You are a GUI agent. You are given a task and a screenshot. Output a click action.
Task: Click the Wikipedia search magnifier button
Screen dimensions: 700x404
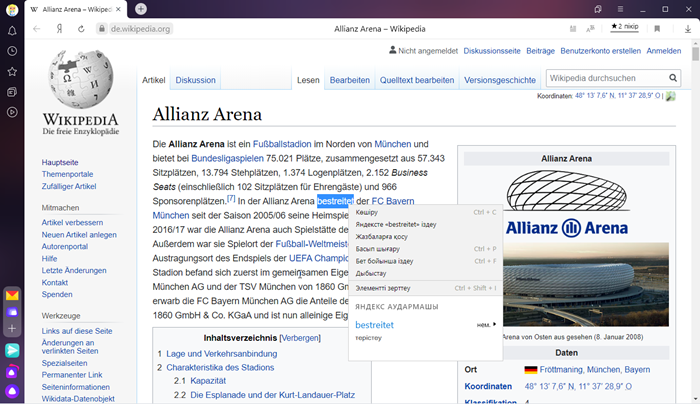(673, 78)
